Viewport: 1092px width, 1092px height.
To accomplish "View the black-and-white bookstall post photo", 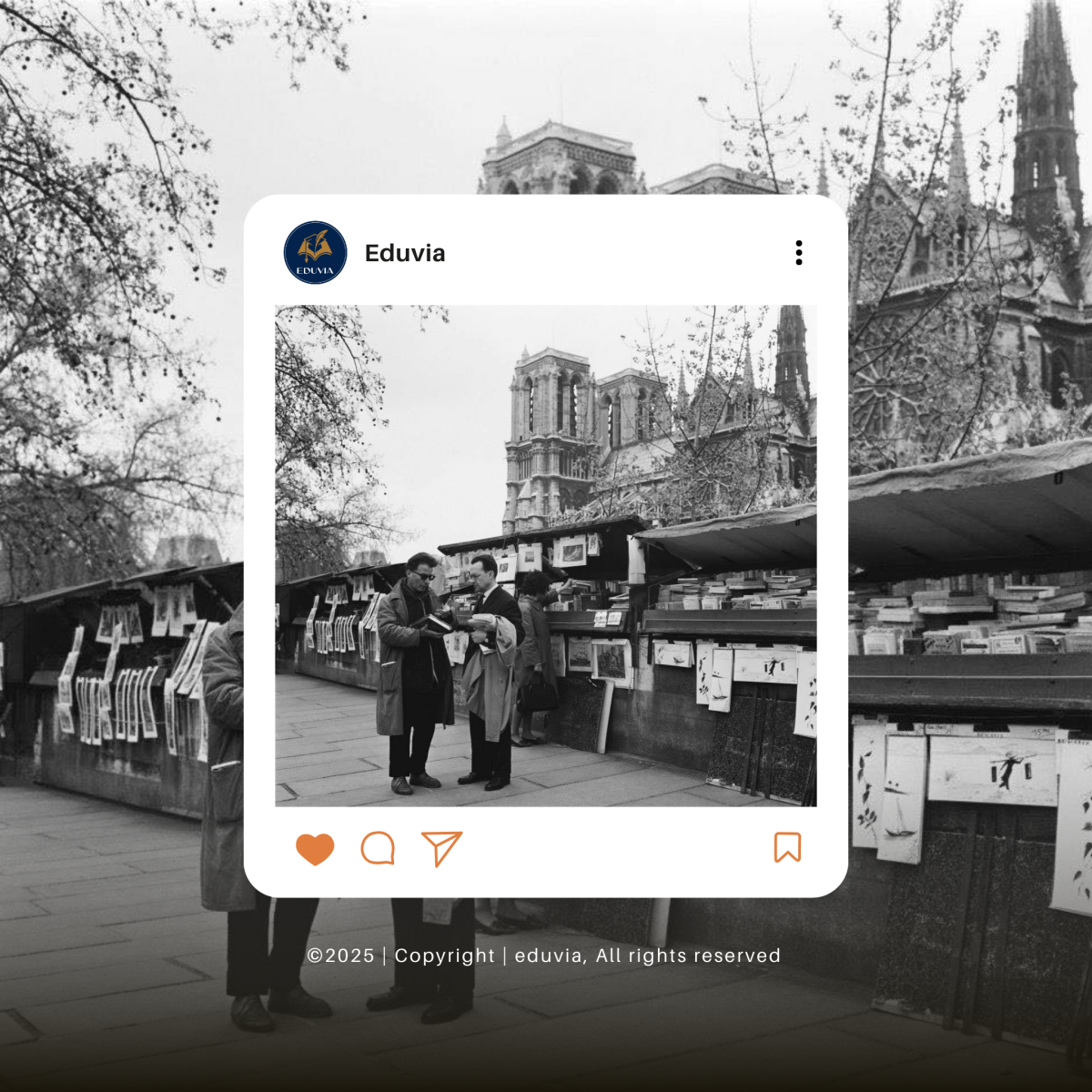I will pyautogui.click(x=546, y=555).
